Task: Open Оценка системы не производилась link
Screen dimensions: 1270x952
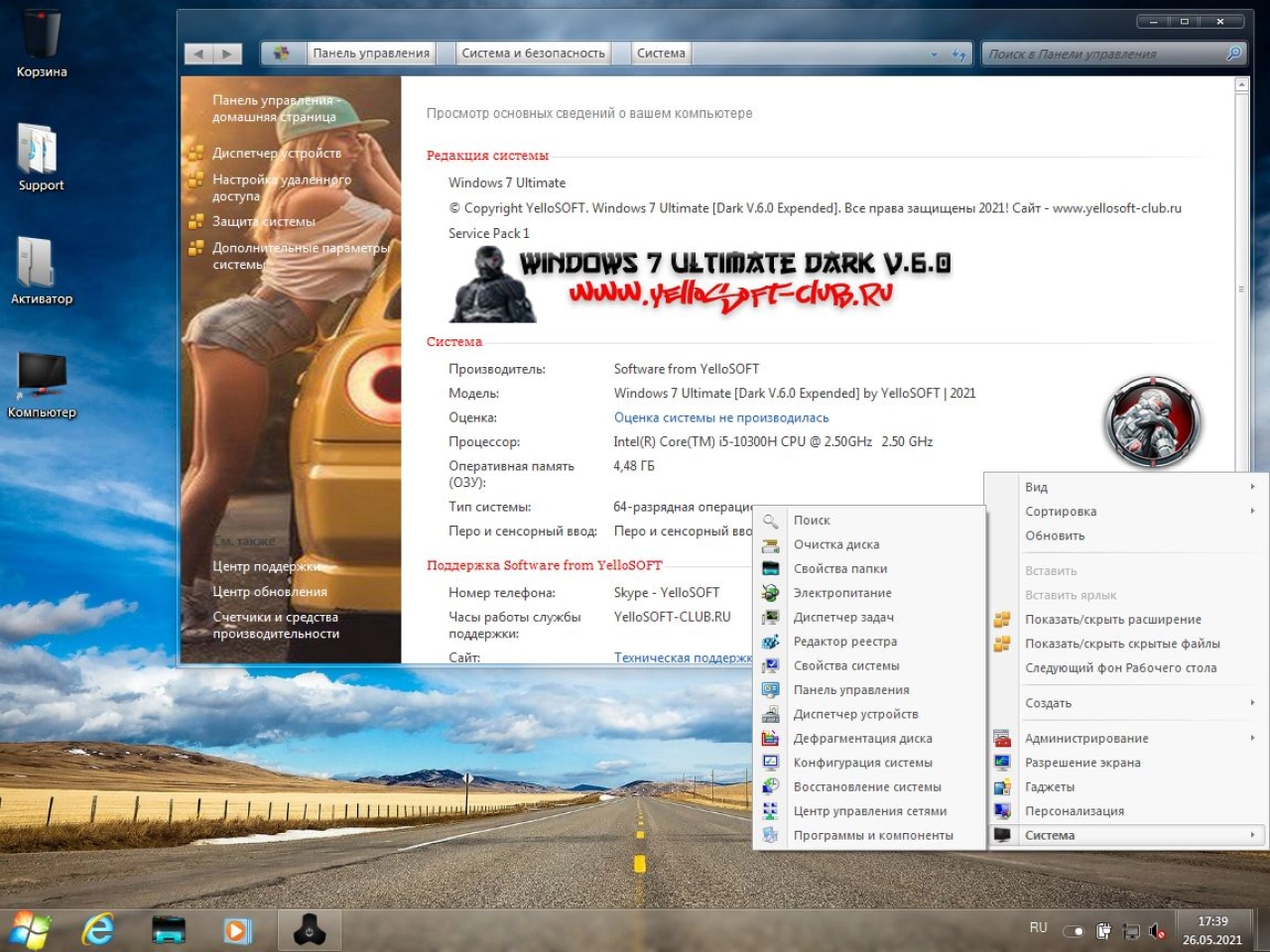Action: (721, 417)
